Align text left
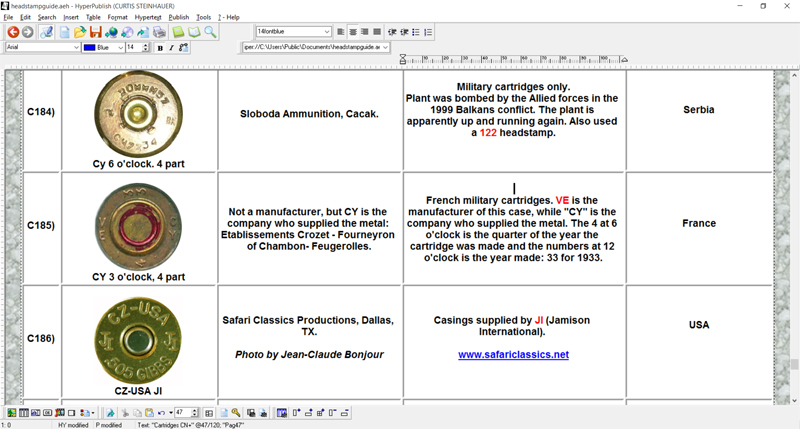This screenshot has height=429, width=800. coord(340,32)
